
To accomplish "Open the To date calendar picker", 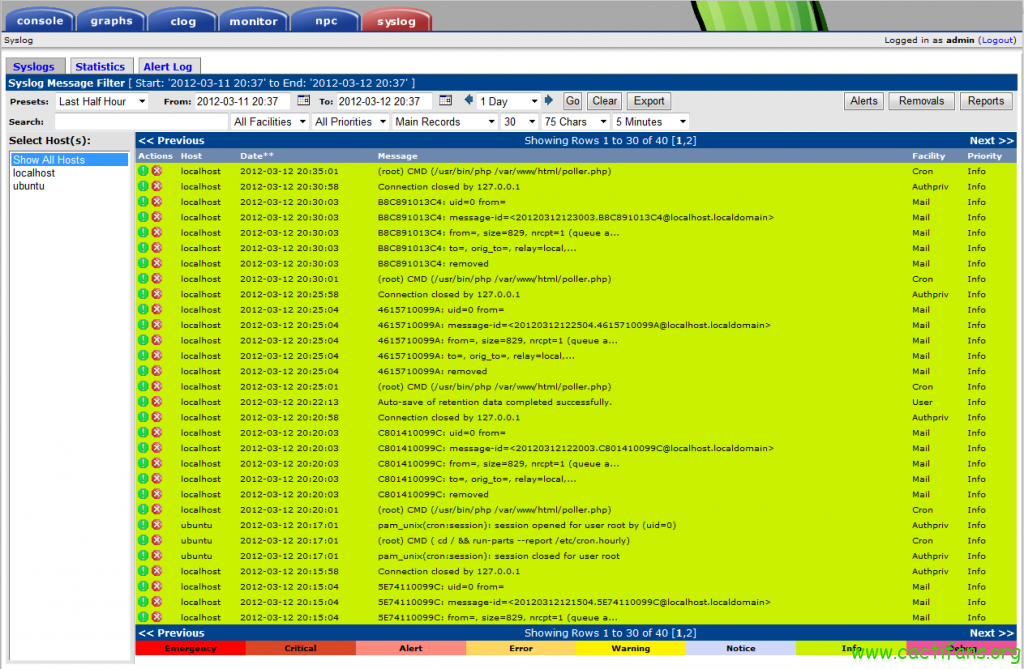I will click(445, 101).
